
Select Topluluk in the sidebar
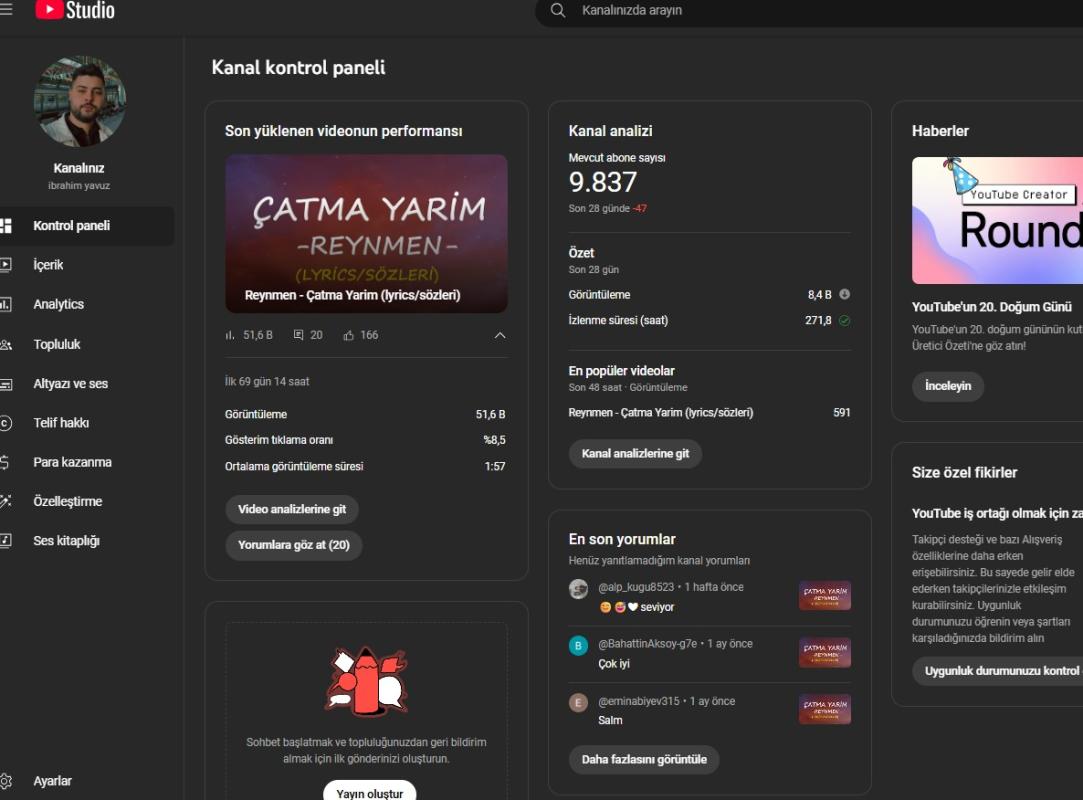pos(87,344)
